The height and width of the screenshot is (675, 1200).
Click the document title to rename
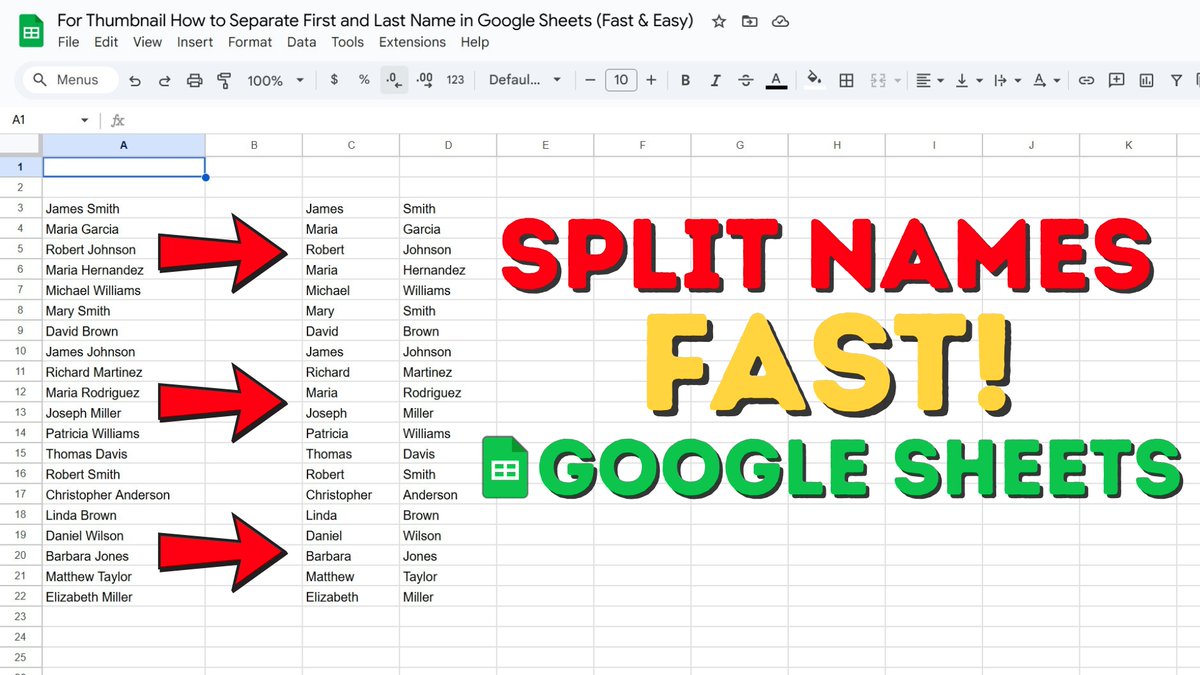[x=375, y=20]
